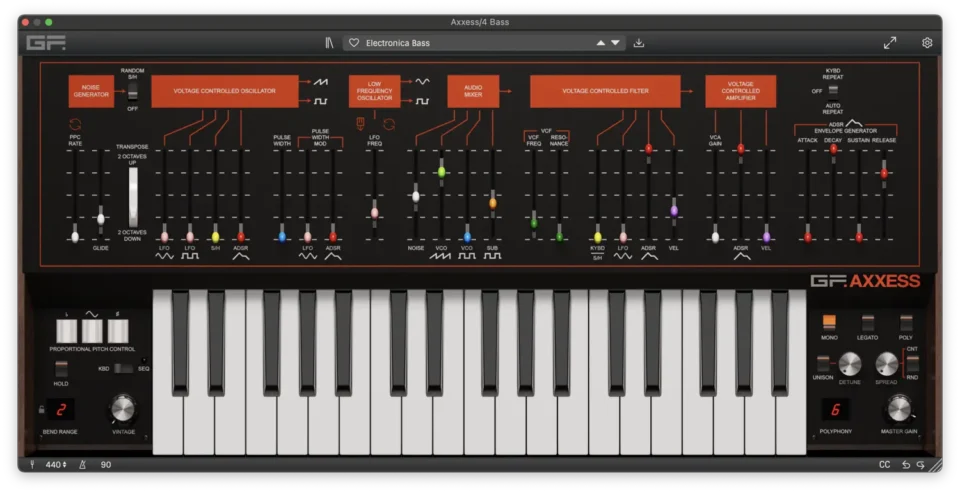
Task: Click the resize window arrows icon
Action: coord(890,43)
